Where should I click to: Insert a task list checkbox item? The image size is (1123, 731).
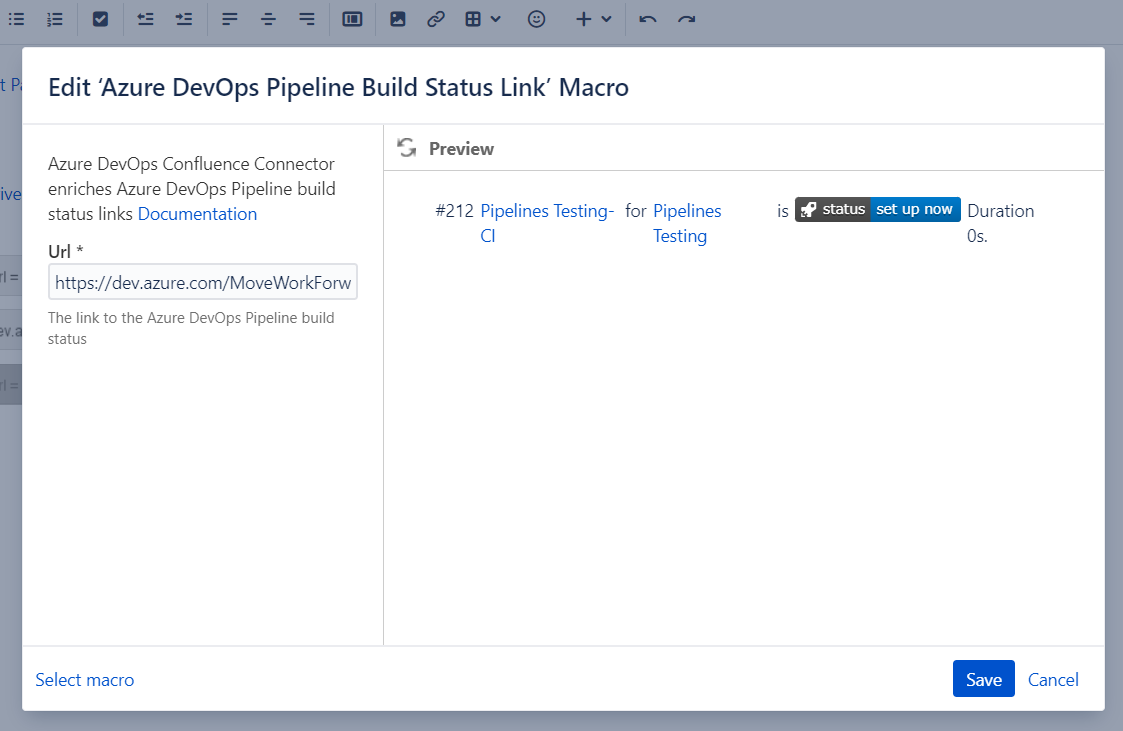pos(100,19)
